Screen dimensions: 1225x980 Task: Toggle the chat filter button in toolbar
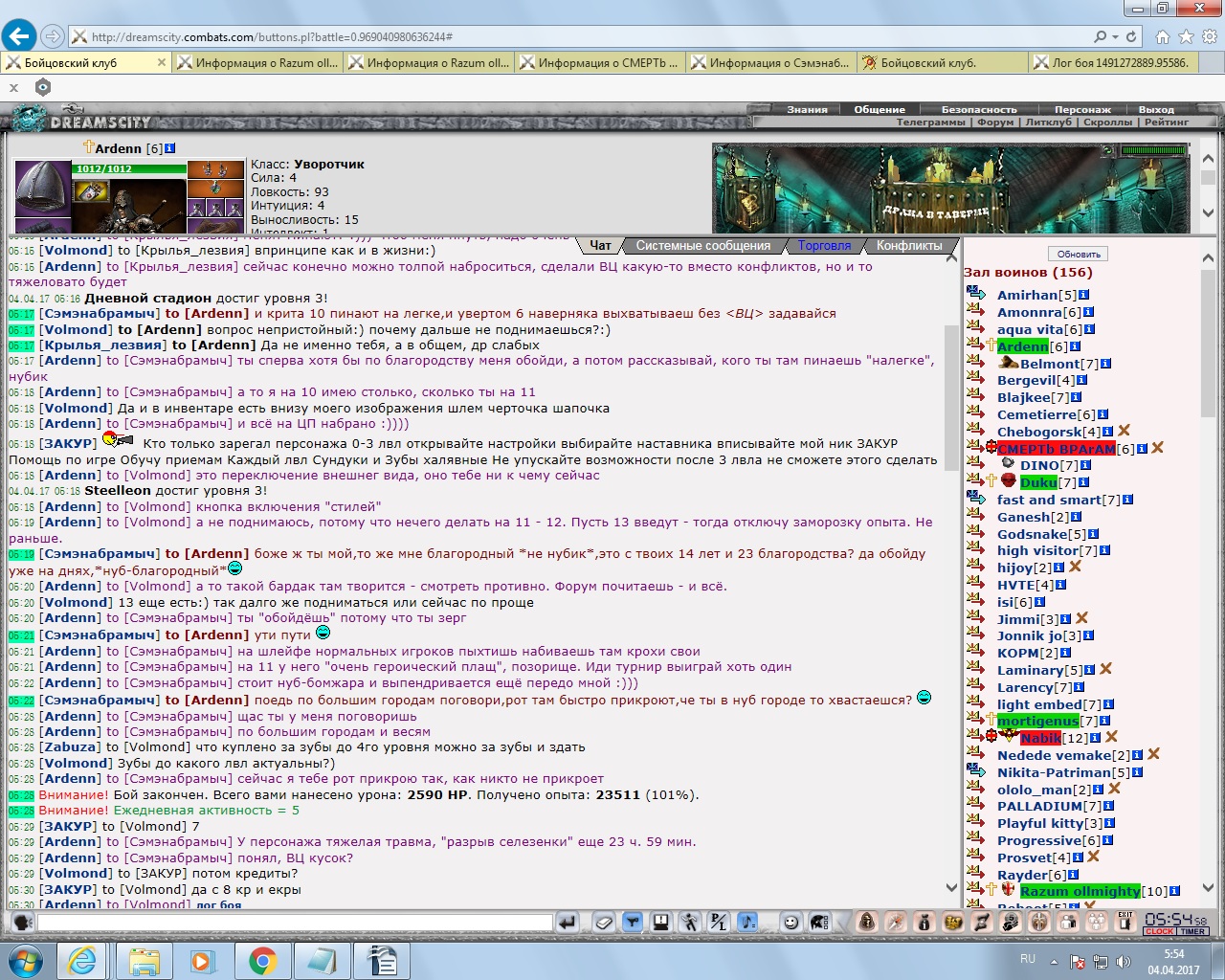tap(632, 923)
